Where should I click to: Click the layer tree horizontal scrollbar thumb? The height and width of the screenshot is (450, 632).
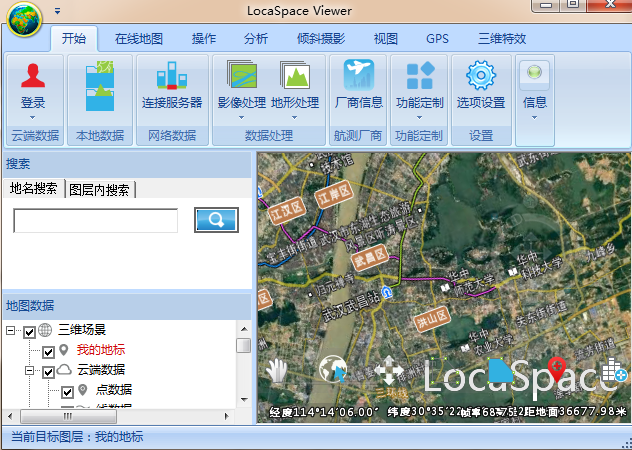pos(68,416)
